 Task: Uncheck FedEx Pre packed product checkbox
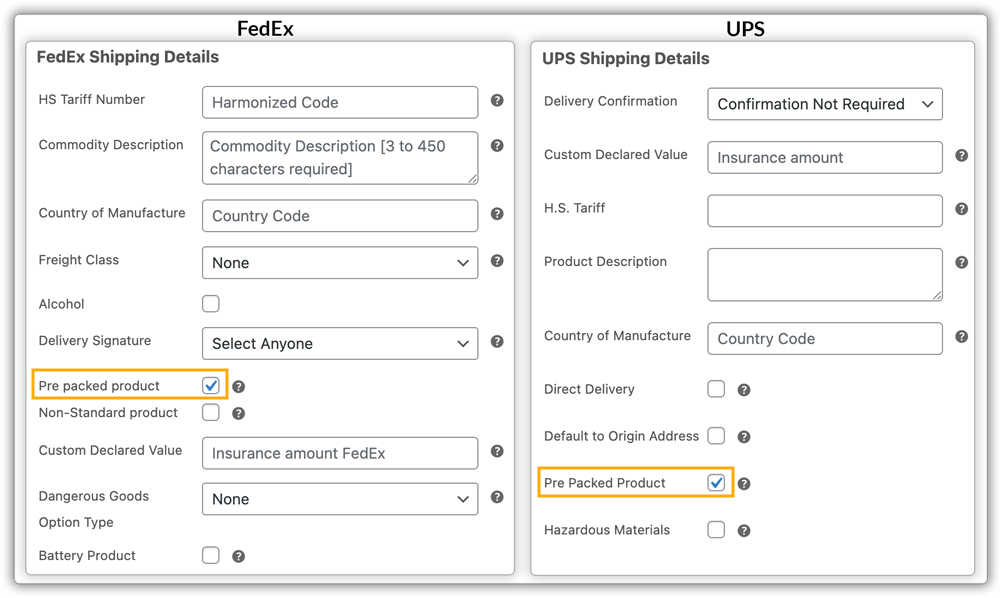tap(211, 386)
